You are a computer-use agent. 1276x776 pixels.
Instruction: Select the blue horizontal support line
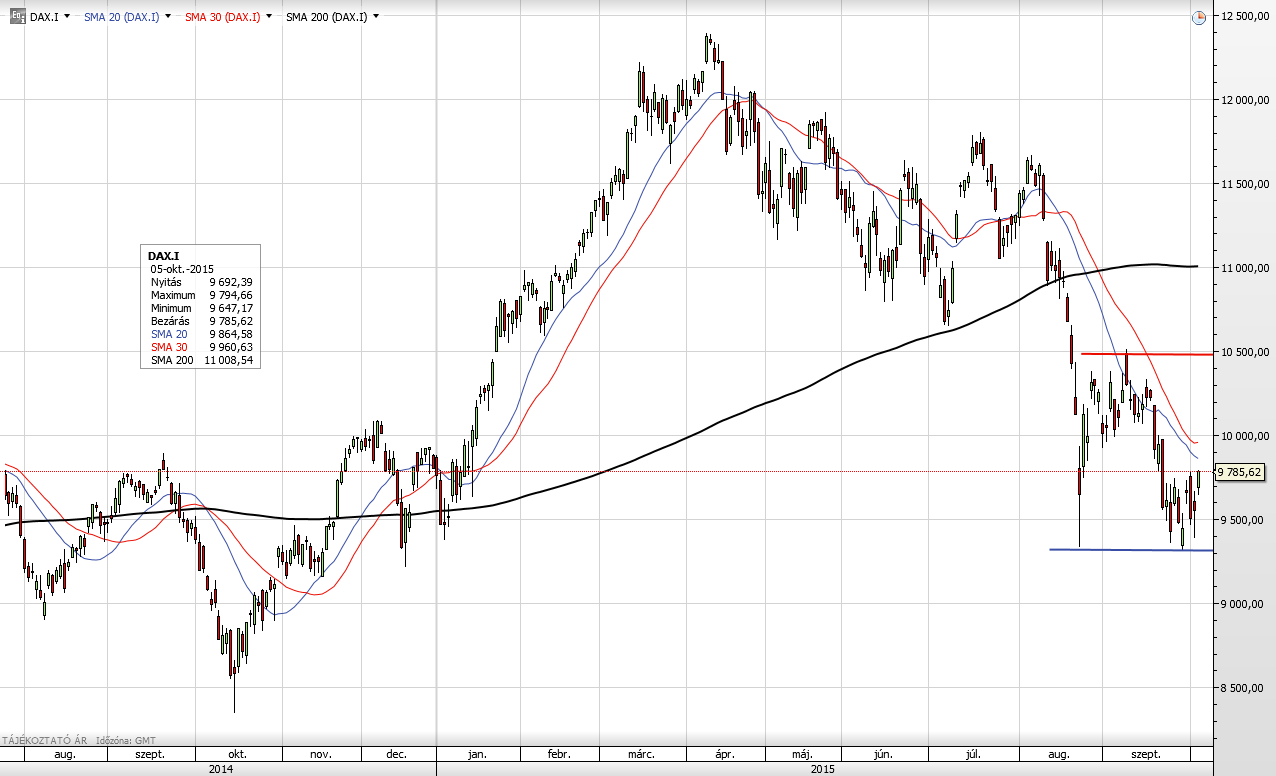pyautogui.click(x=1131, y=550)
